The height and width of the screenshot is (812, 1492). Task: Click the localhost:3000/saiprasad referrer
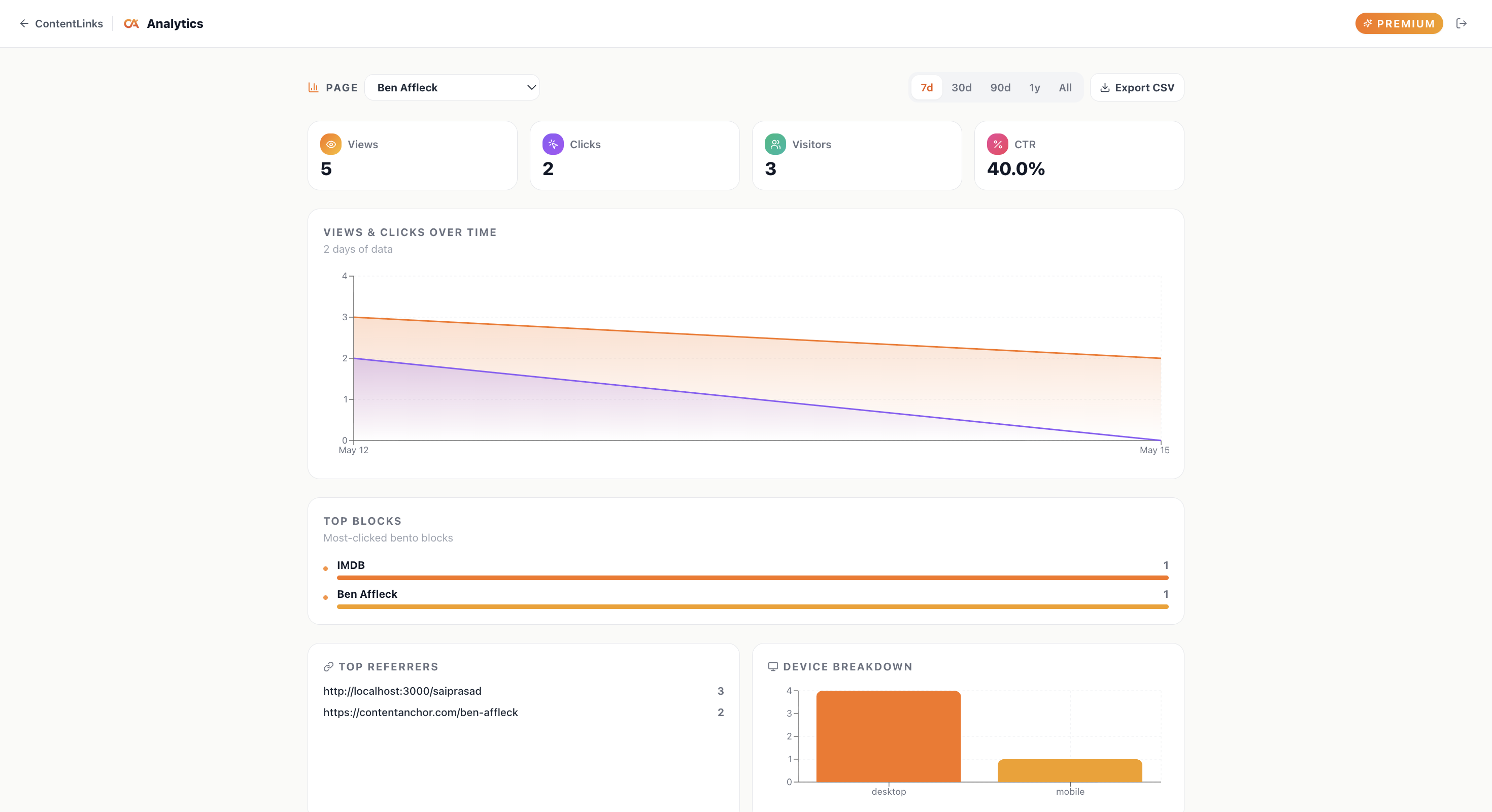click(x=402, y=691)
